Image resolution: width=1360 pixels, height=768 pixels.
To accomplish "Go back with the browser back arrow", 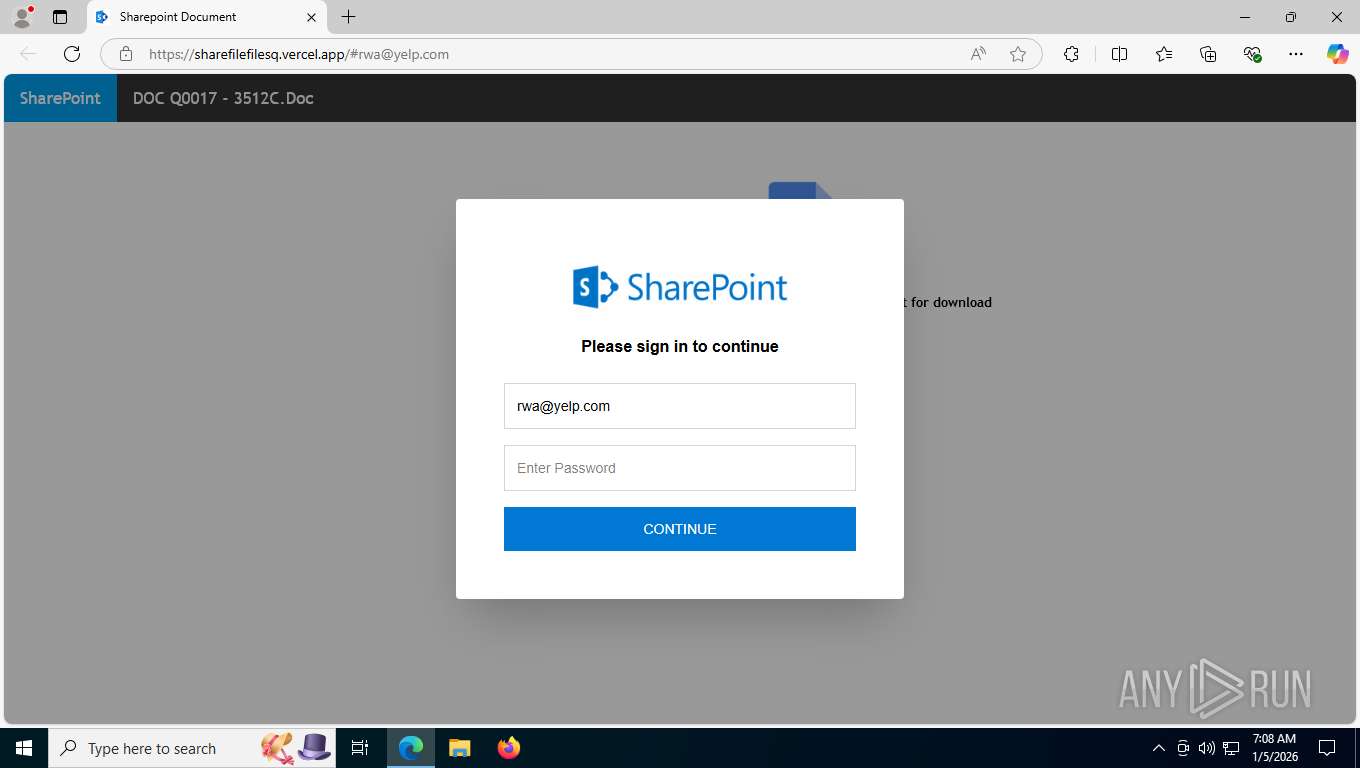I will (x=28, y=54).
